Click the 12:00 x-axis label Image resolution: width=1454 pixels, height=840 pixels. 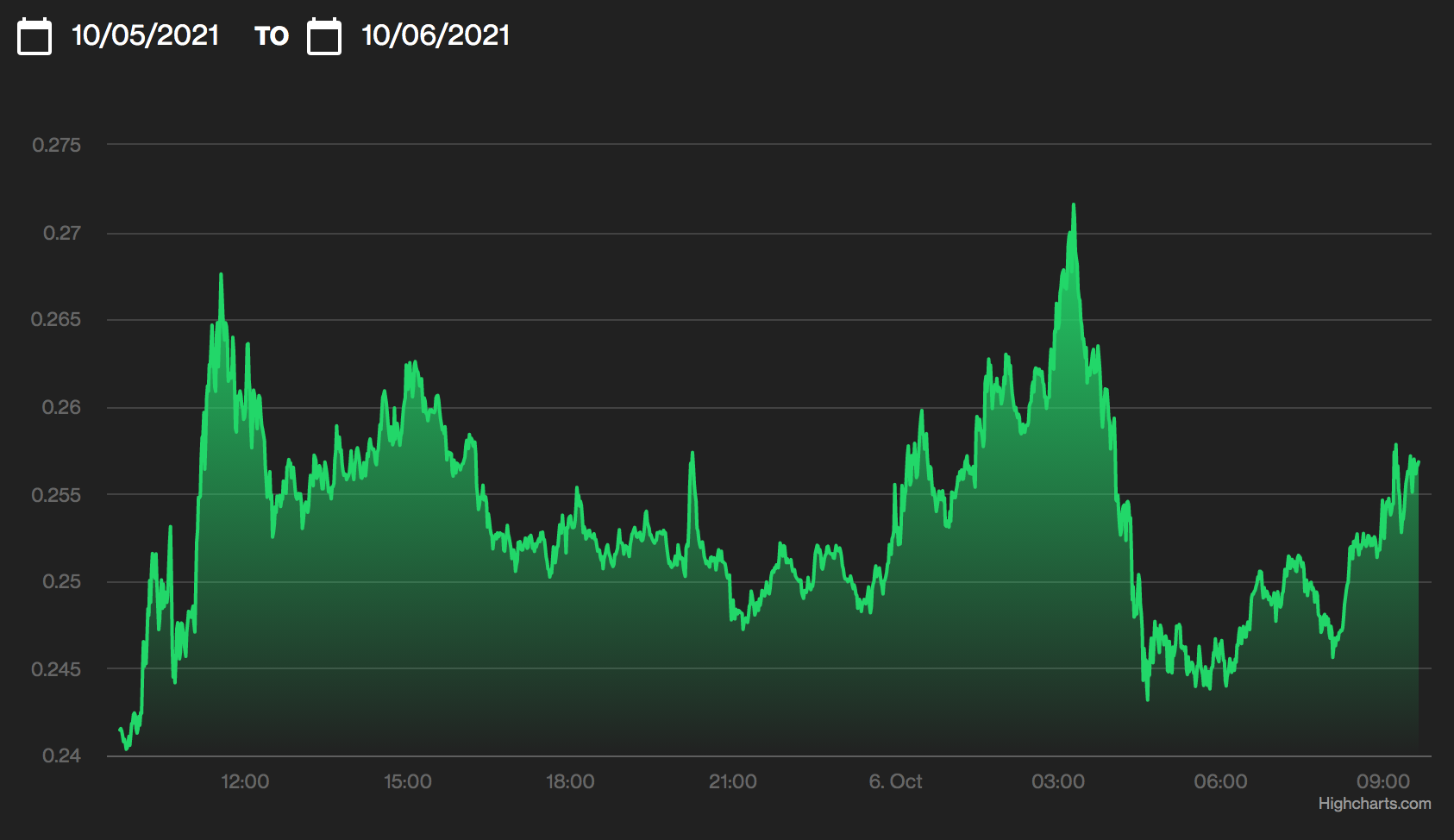[245, 781]
